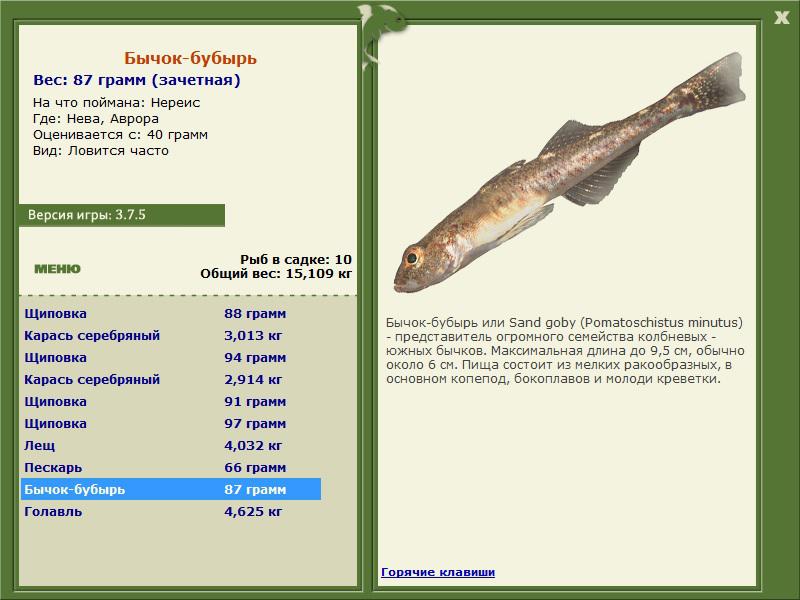Click the Pomatoschistus minutus description text
The image size is (800, 600).
pos(565,351)
